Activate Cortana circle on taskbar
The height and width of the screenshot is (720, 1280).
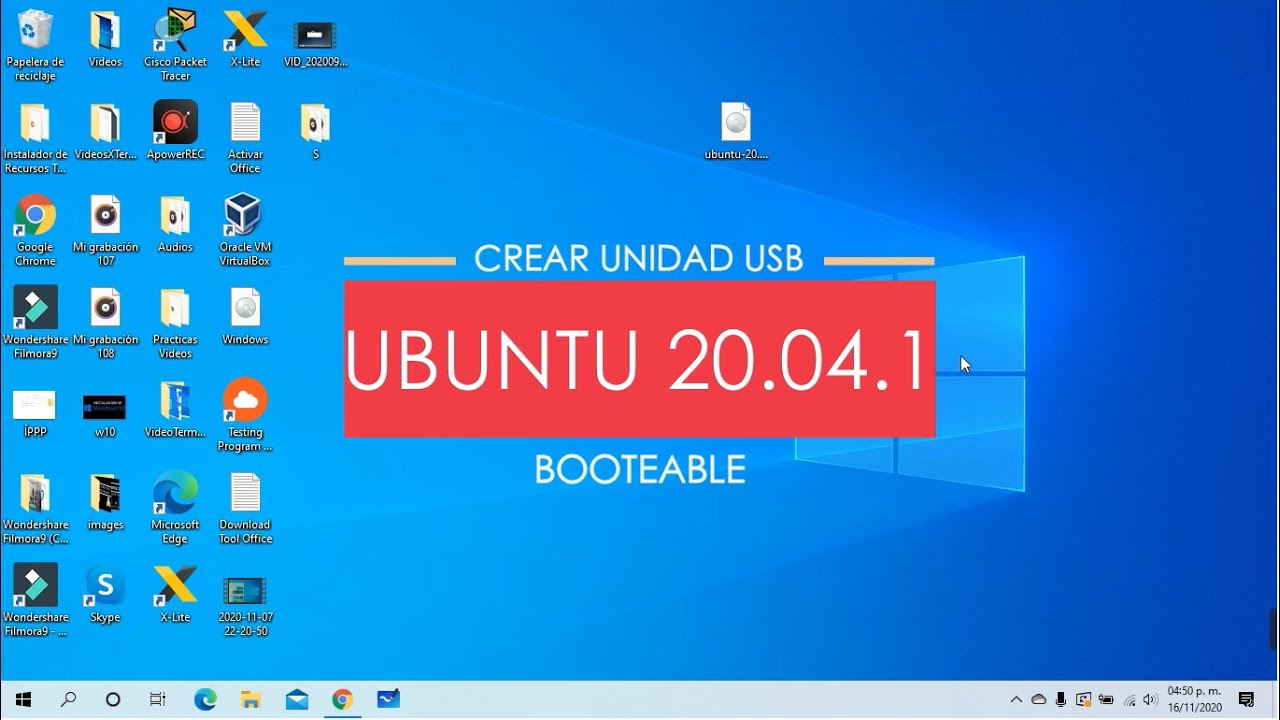pos(113,700)
